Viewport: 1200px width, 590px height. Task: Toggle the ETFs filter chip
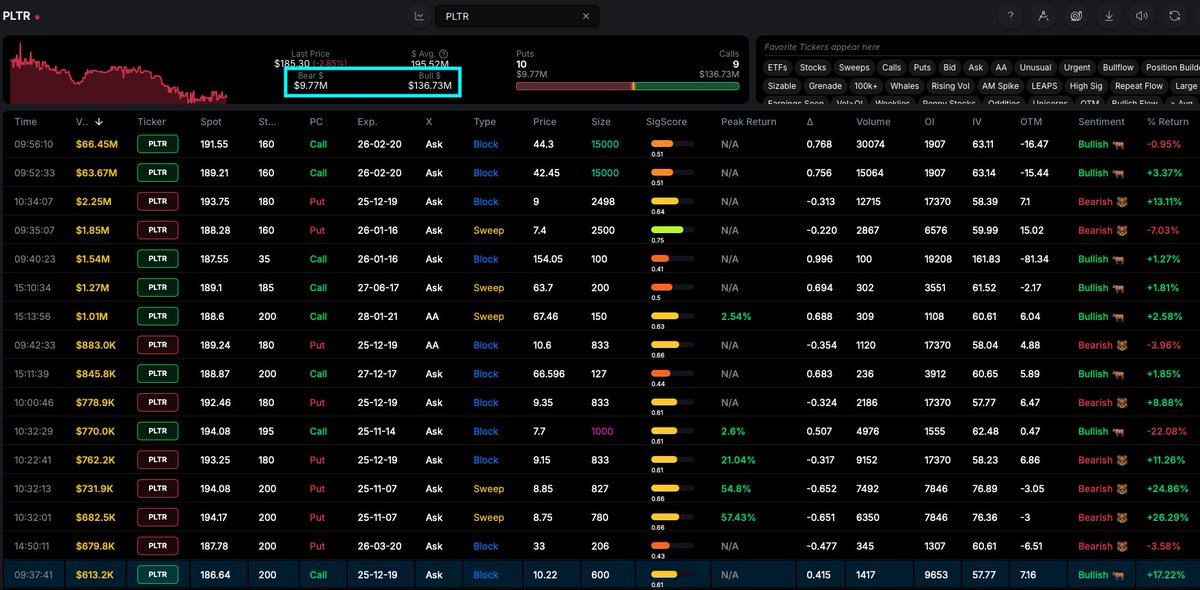[x=777, y=67]
